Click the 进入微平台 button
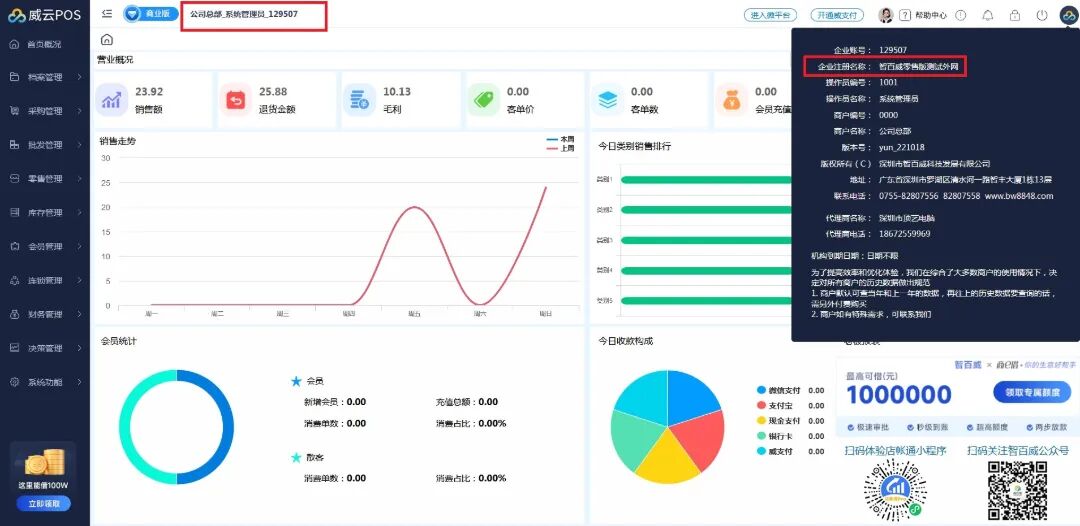Screen dimensions: 1080x526 (771, 15)
